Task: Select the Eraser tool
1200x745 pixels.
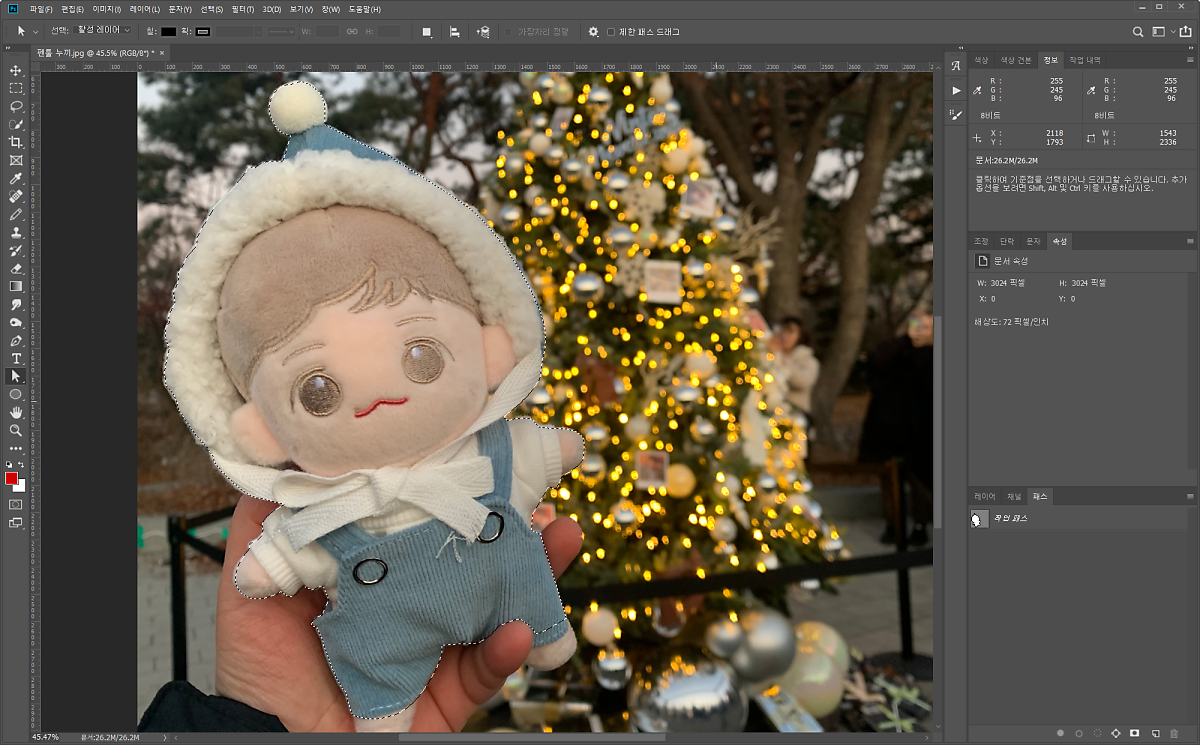Action: click(x=16, y=268)
